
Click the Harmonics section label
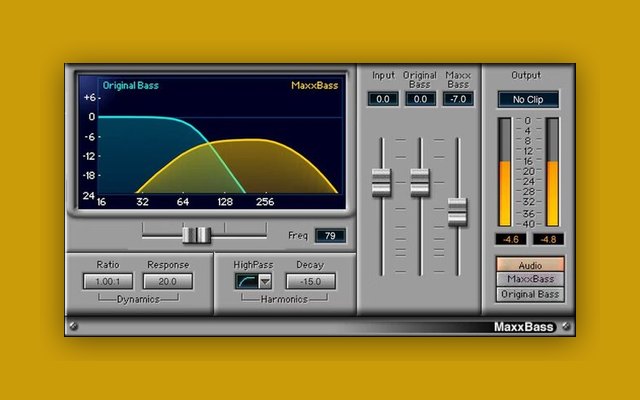click(284, 299)
